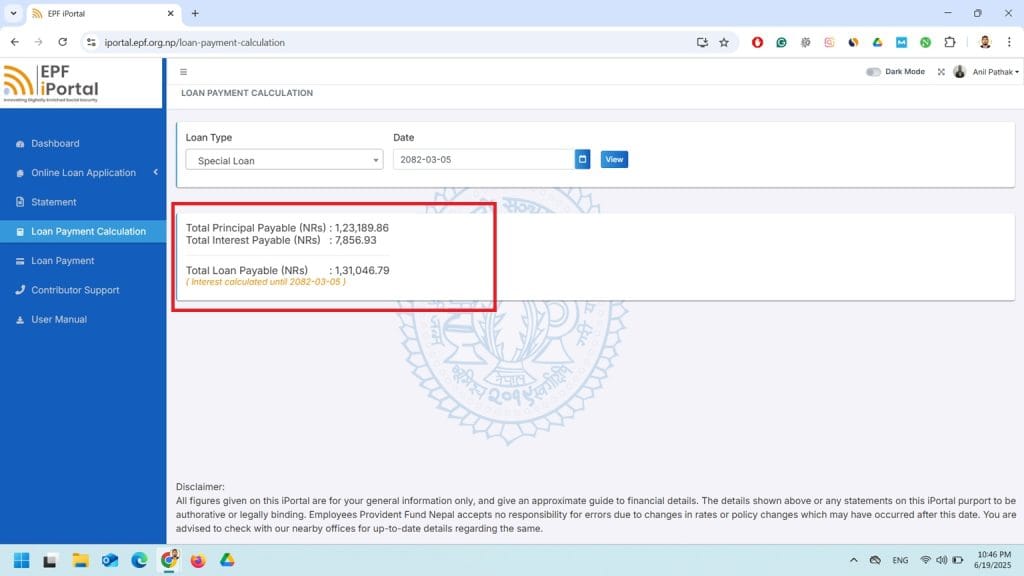The width and height of the screenshot is (1024, 576).
Task: Click the site information icon beside URL
Action: pyautogui.click(x=91, y=42)
